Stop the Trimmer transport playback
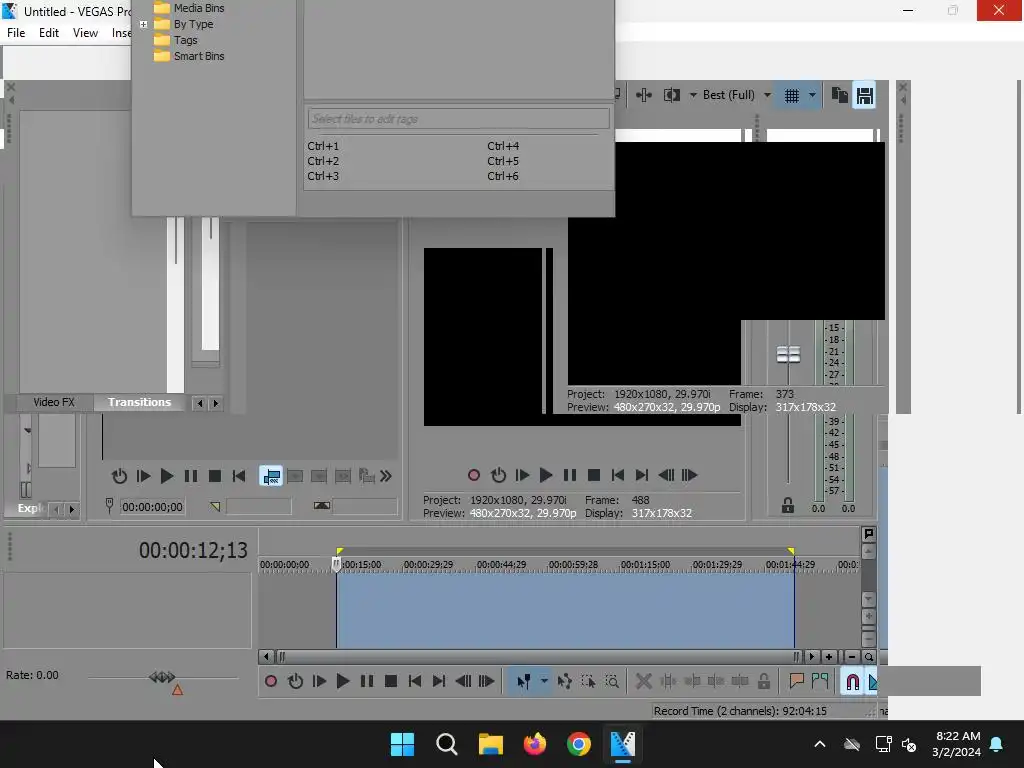The image size is (1024, 768). [x=214, y=476]
